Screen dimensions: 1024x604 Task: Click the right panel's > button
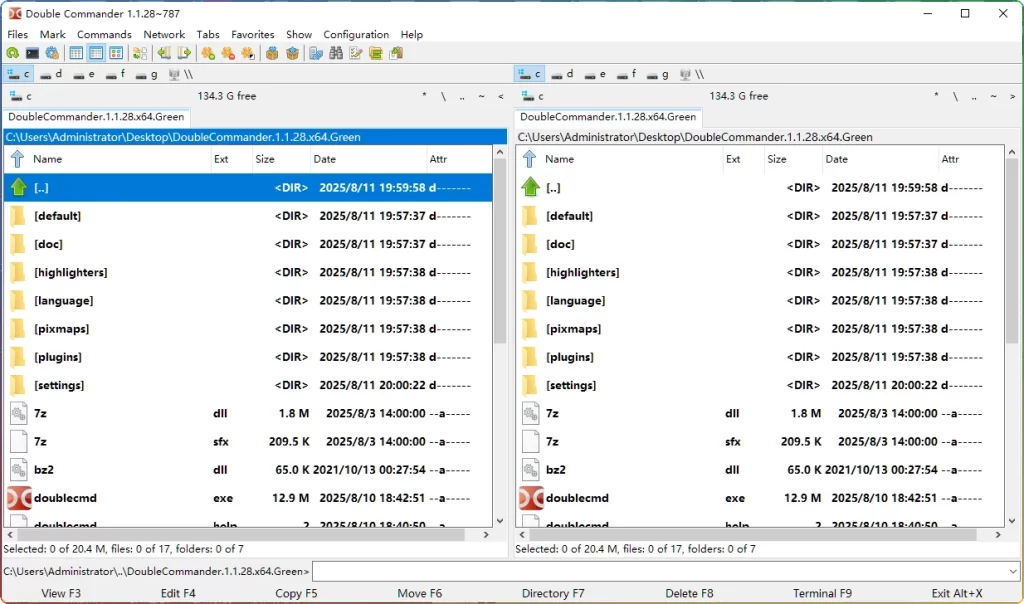tap(1013, 96)
